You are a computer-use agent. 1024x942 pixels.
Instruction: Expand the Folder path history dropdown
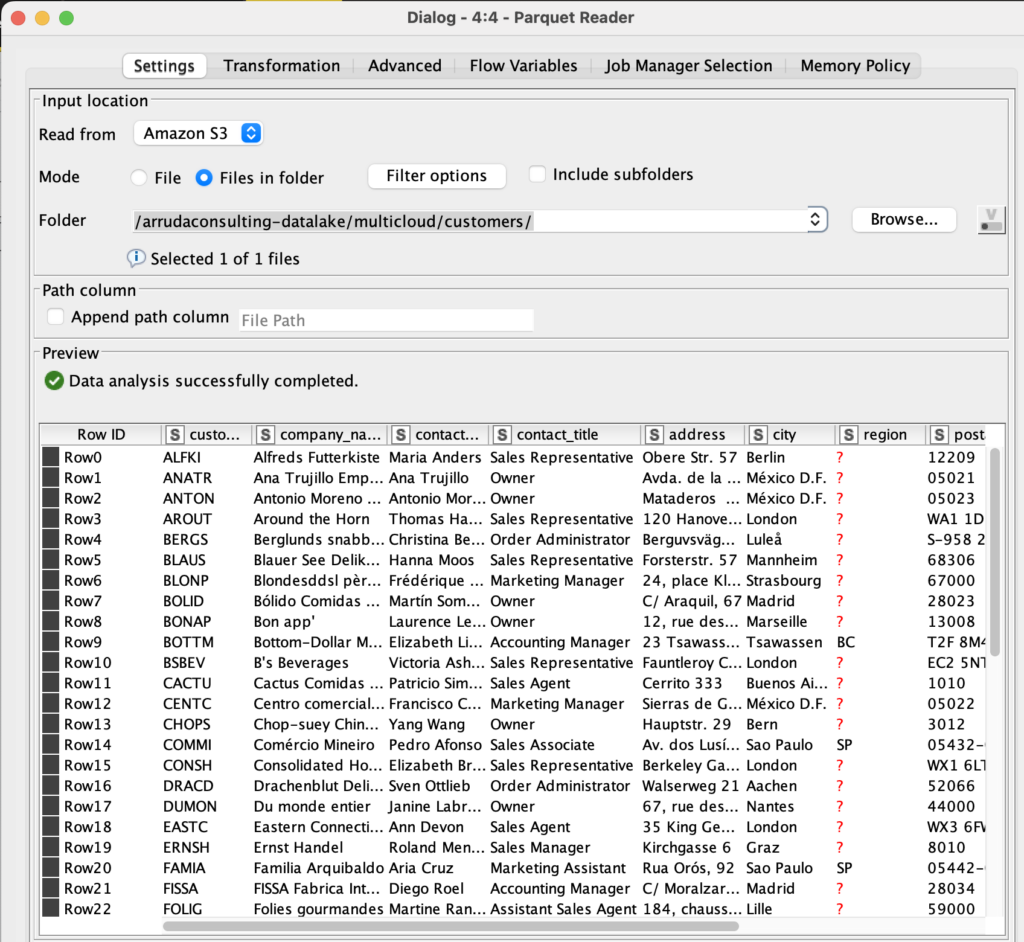[815, 219]
